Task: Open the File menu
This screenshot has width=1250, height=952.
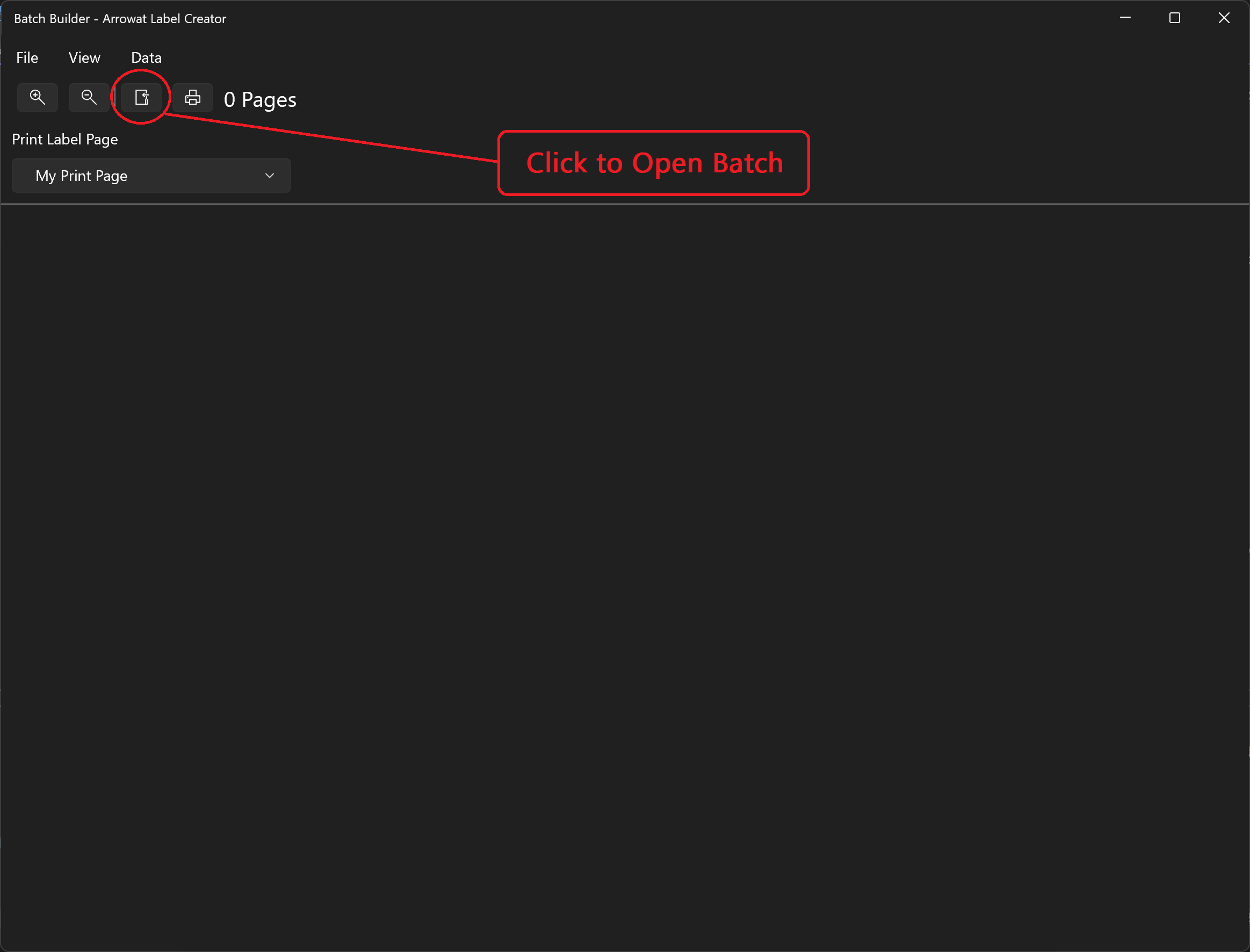Action: click(26, 58)
